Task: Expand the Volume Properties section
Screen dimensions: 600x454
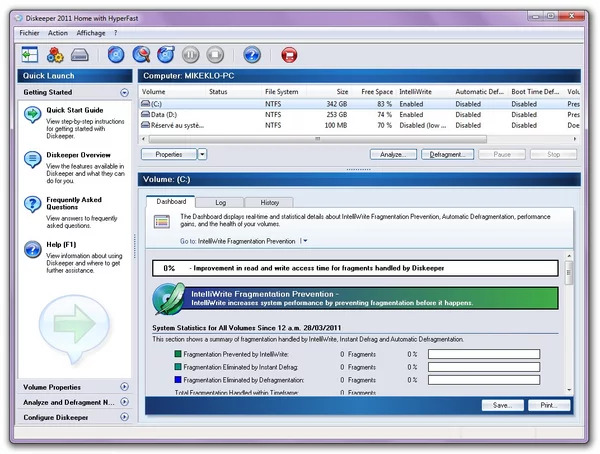Action: pos(124,387)
